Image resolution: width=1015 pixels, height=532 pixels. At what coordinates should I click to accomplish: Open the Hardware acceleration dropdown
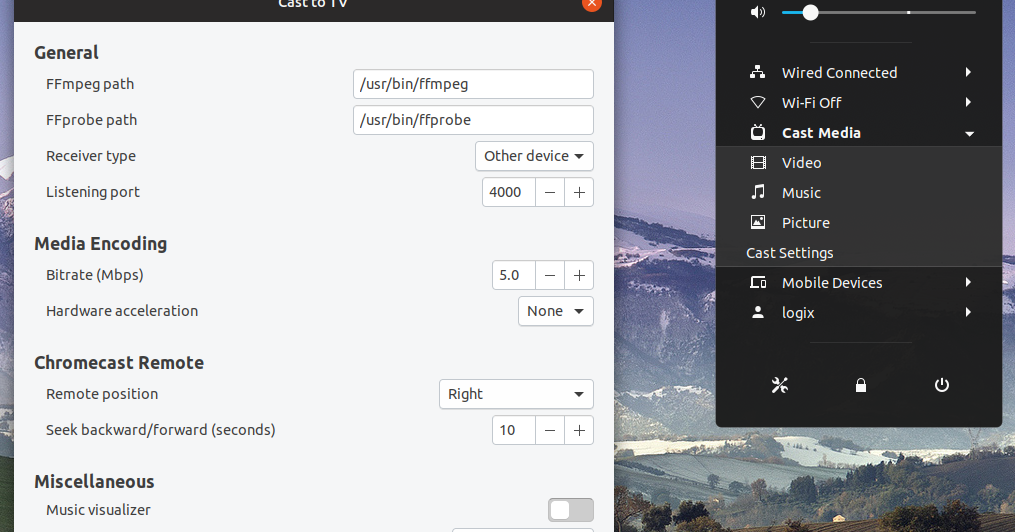coord(555,311)
